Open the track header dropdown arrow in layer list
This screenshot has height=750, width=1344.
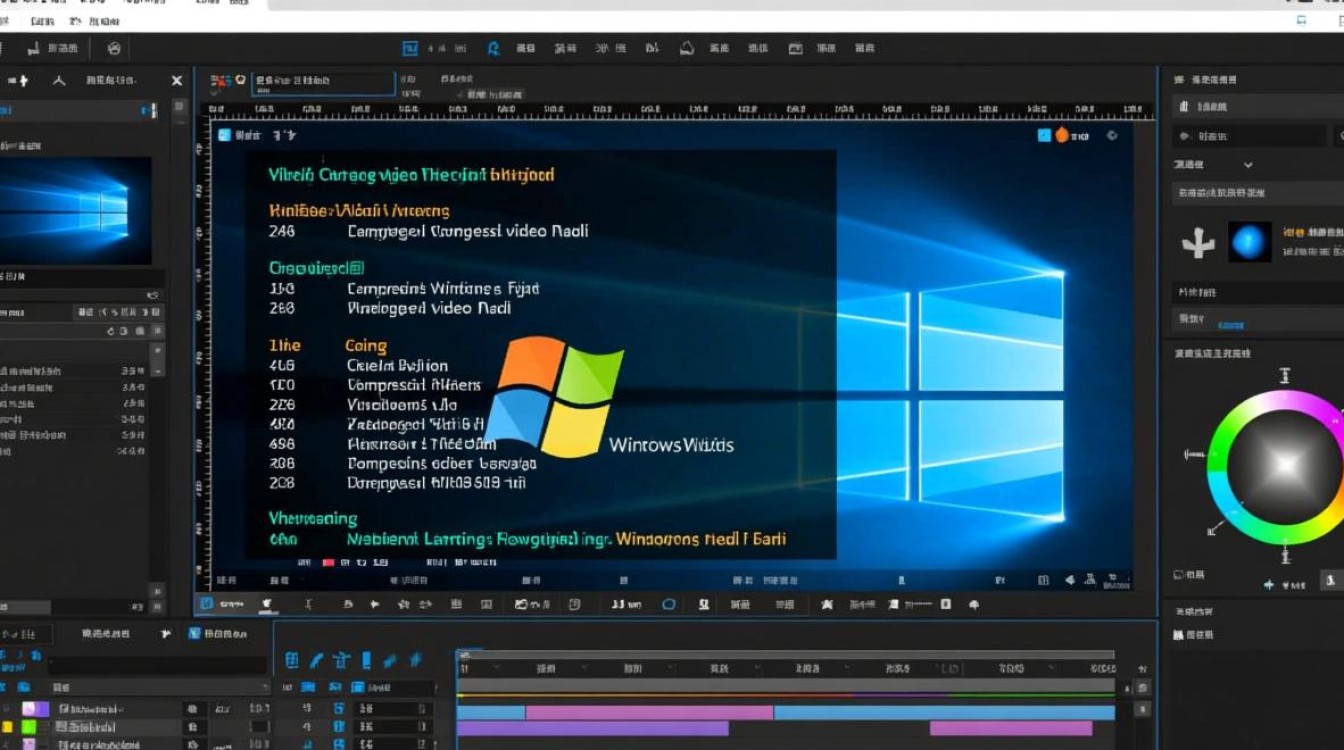pos(265,688)
